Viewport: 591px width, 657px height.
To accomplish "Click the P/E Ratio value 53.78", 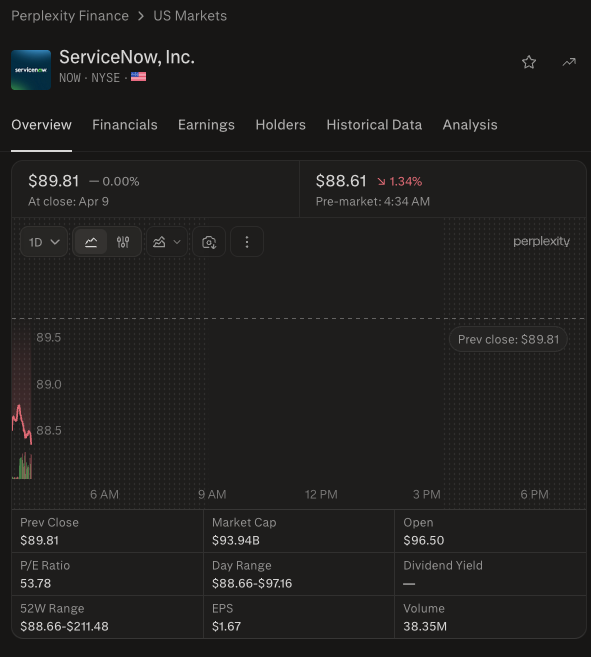I will (36, 583).
